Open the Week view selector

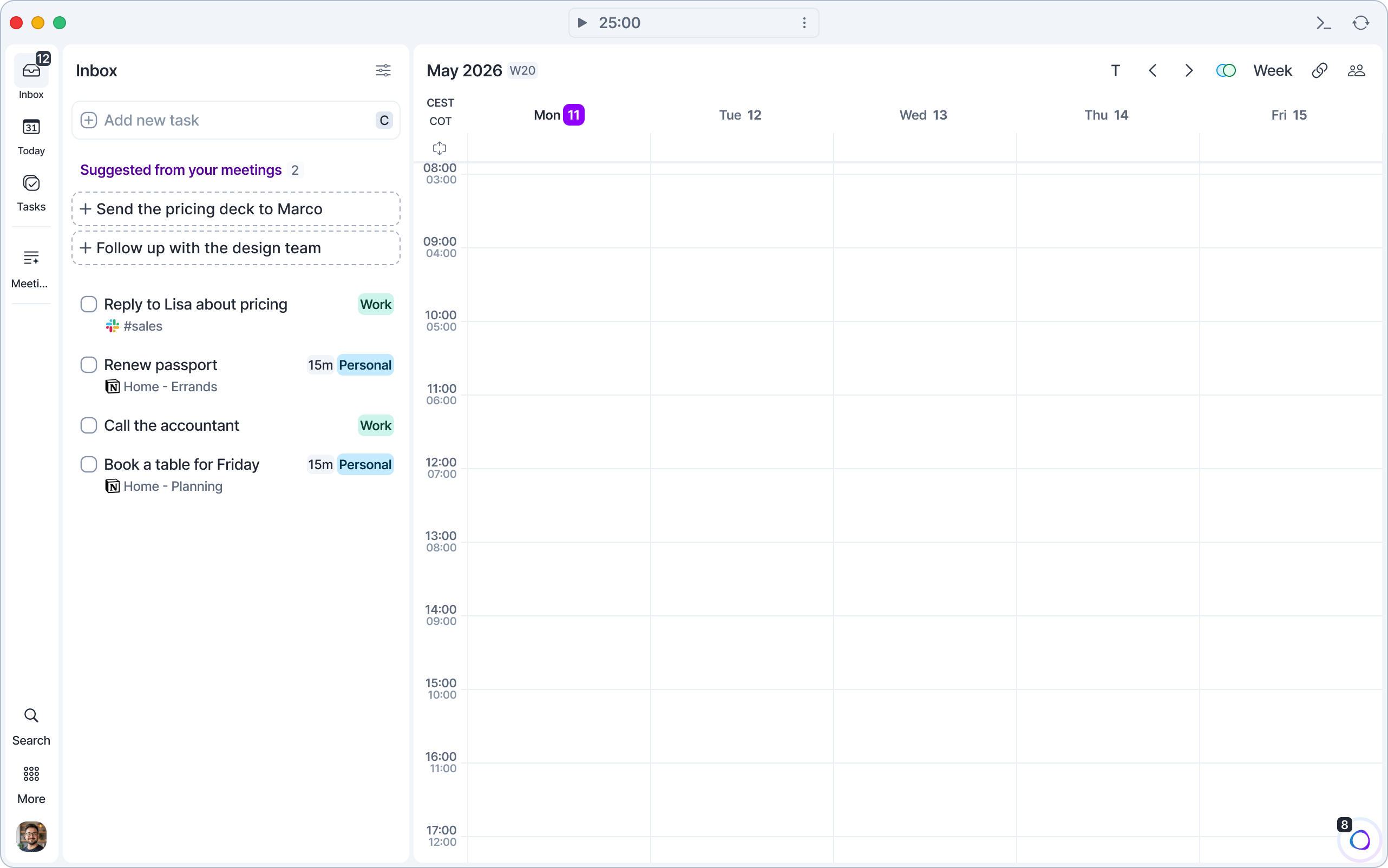coord(1272,70)
